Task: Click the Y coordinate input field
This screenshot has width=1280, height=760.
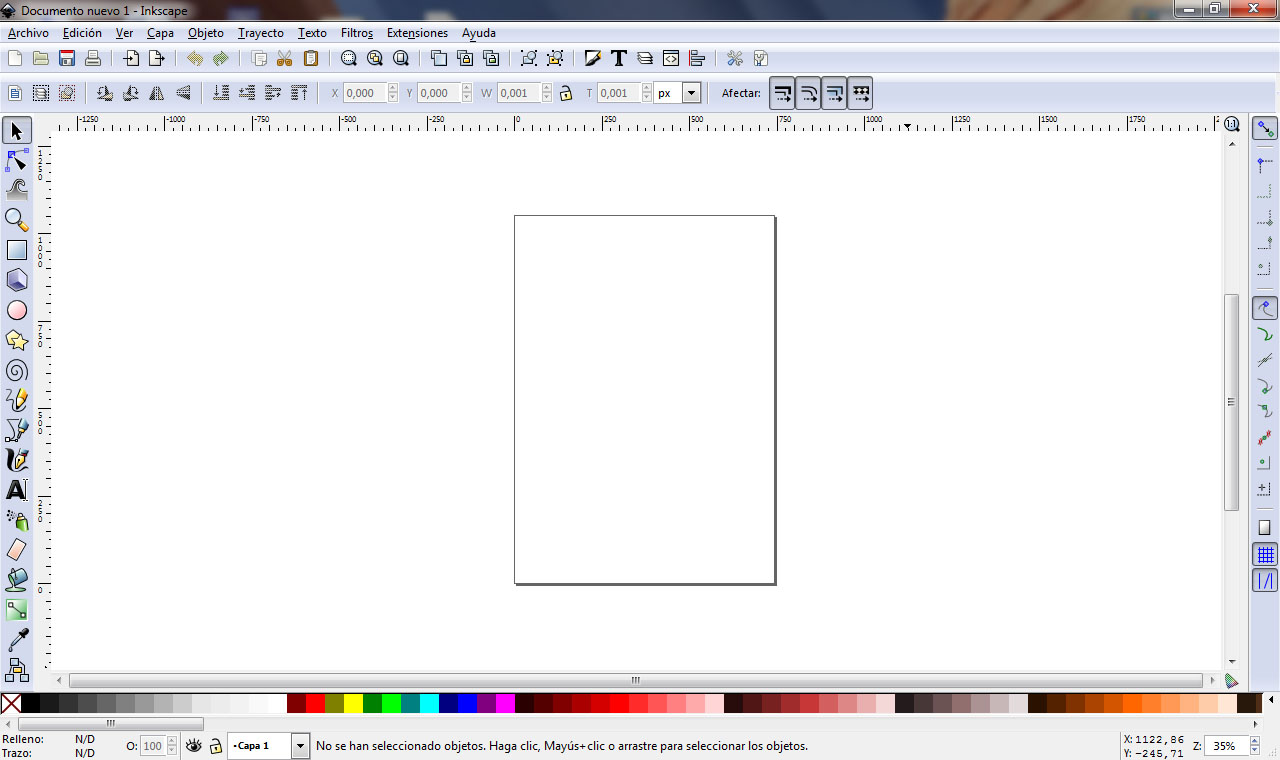Action: coord(439,93)
